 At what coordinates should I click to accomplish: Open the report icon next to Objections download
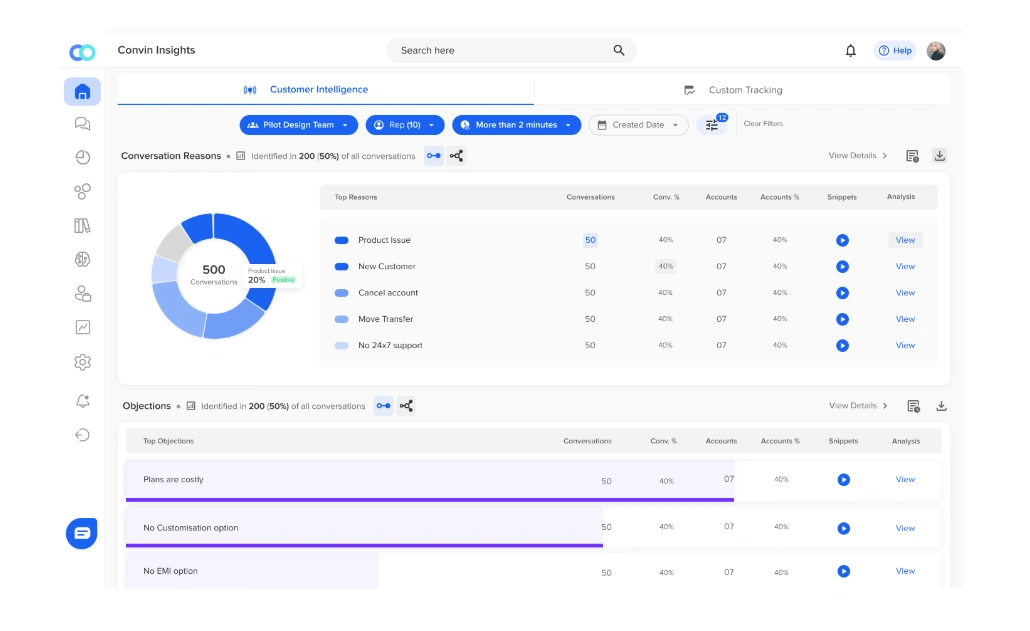pyautogui.click(x=911, y=406)
